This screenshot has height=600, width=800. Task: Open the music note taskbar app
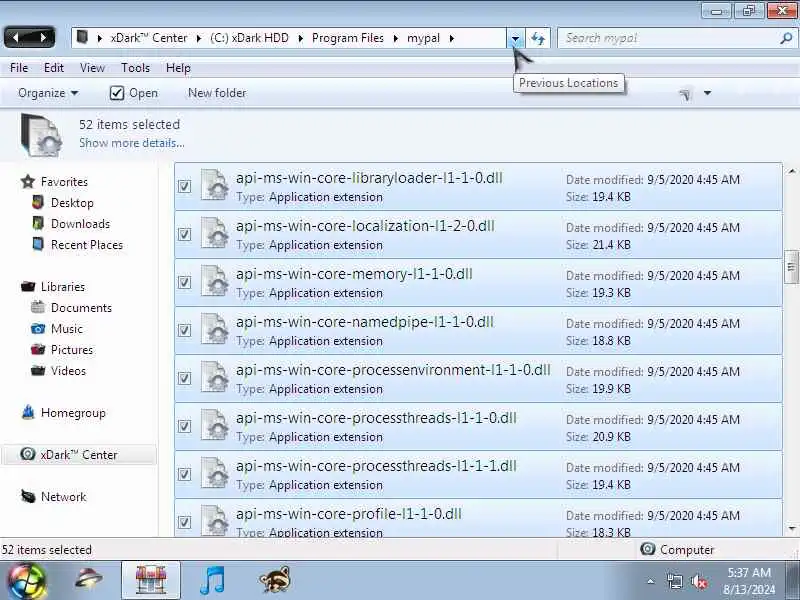(x=212, y=580)
